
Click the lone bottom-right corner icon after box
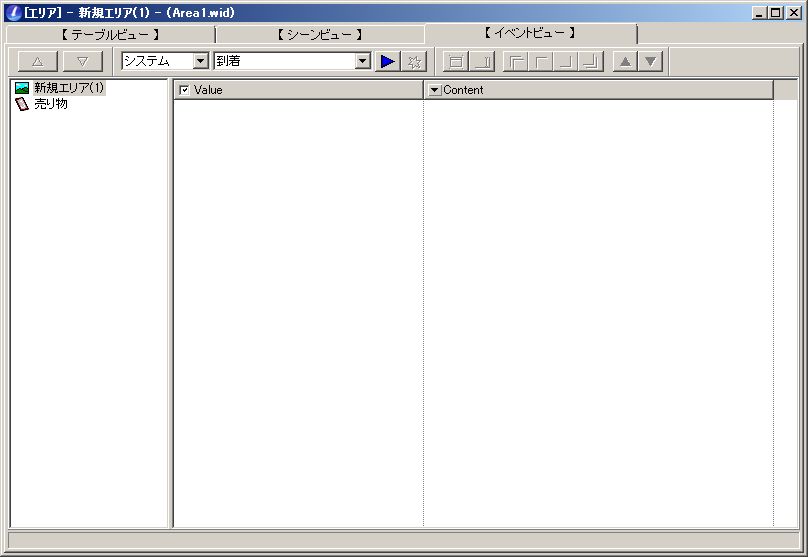pos(482,61)
